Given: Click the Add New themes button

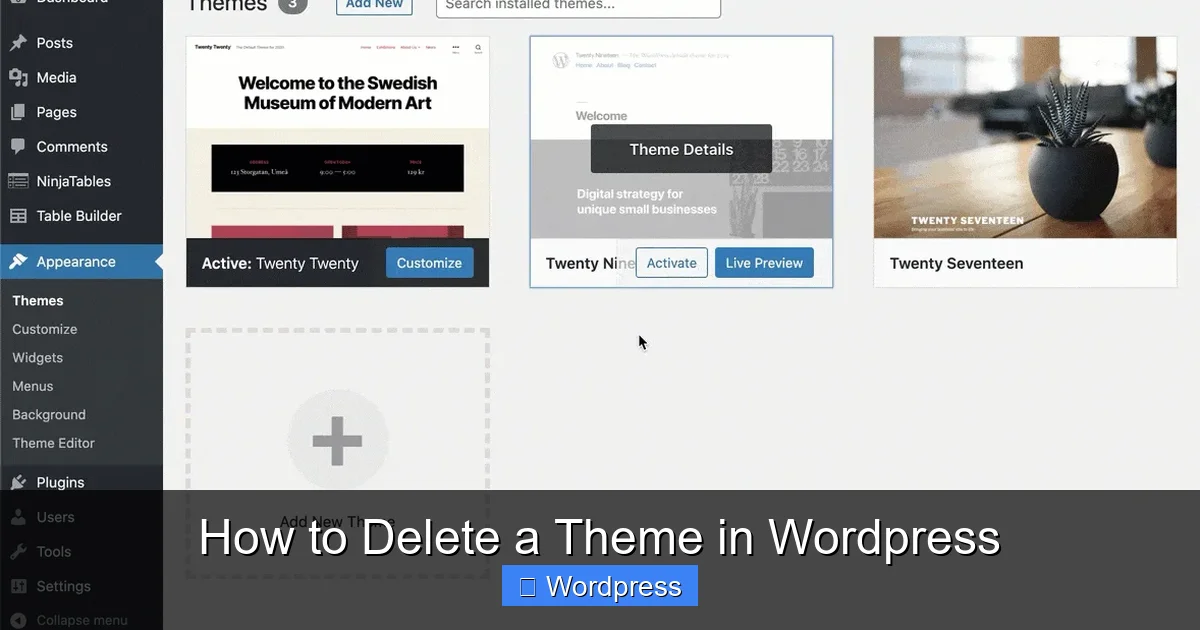Looking at the screenshot, I should [x=374, y=4].
